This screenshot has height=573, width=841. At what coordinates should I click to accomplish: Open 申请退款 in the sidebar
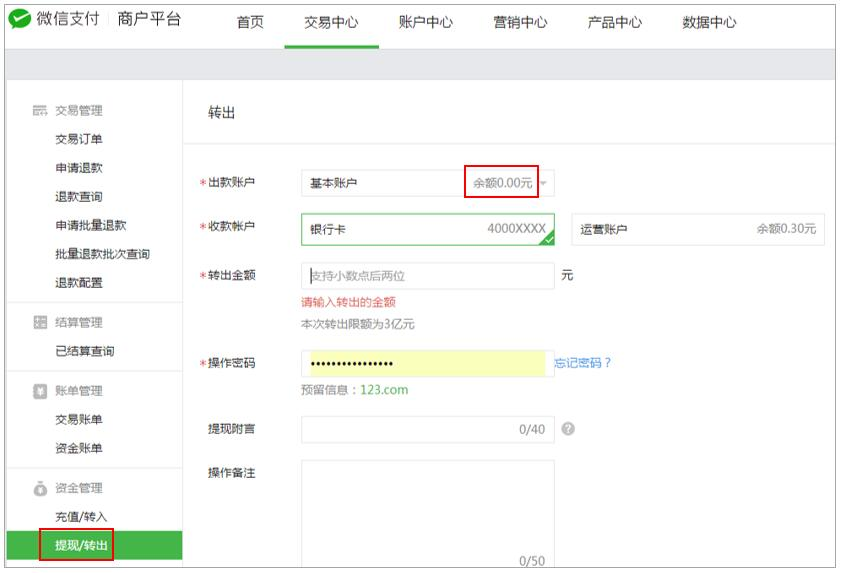point(79,168)
